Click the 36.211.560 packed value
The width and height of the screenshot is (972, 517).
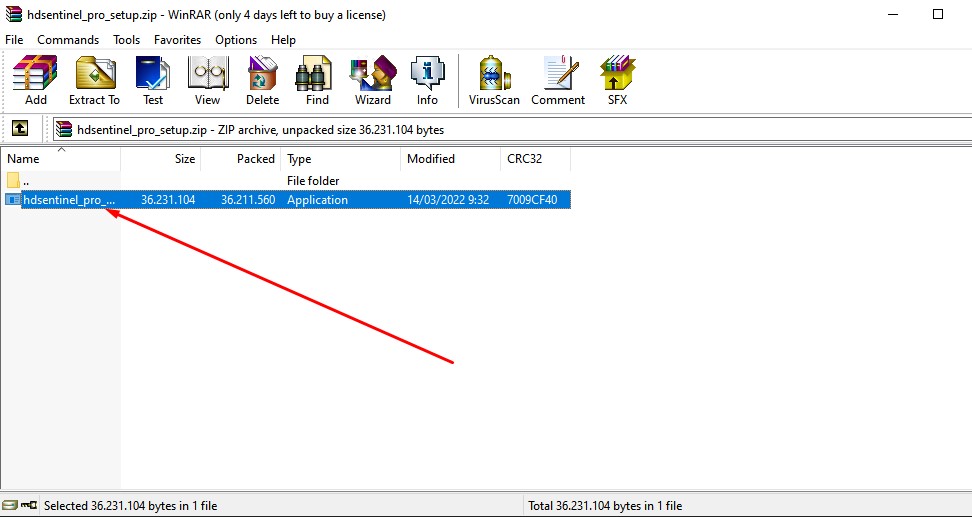[x=248, y=200]
